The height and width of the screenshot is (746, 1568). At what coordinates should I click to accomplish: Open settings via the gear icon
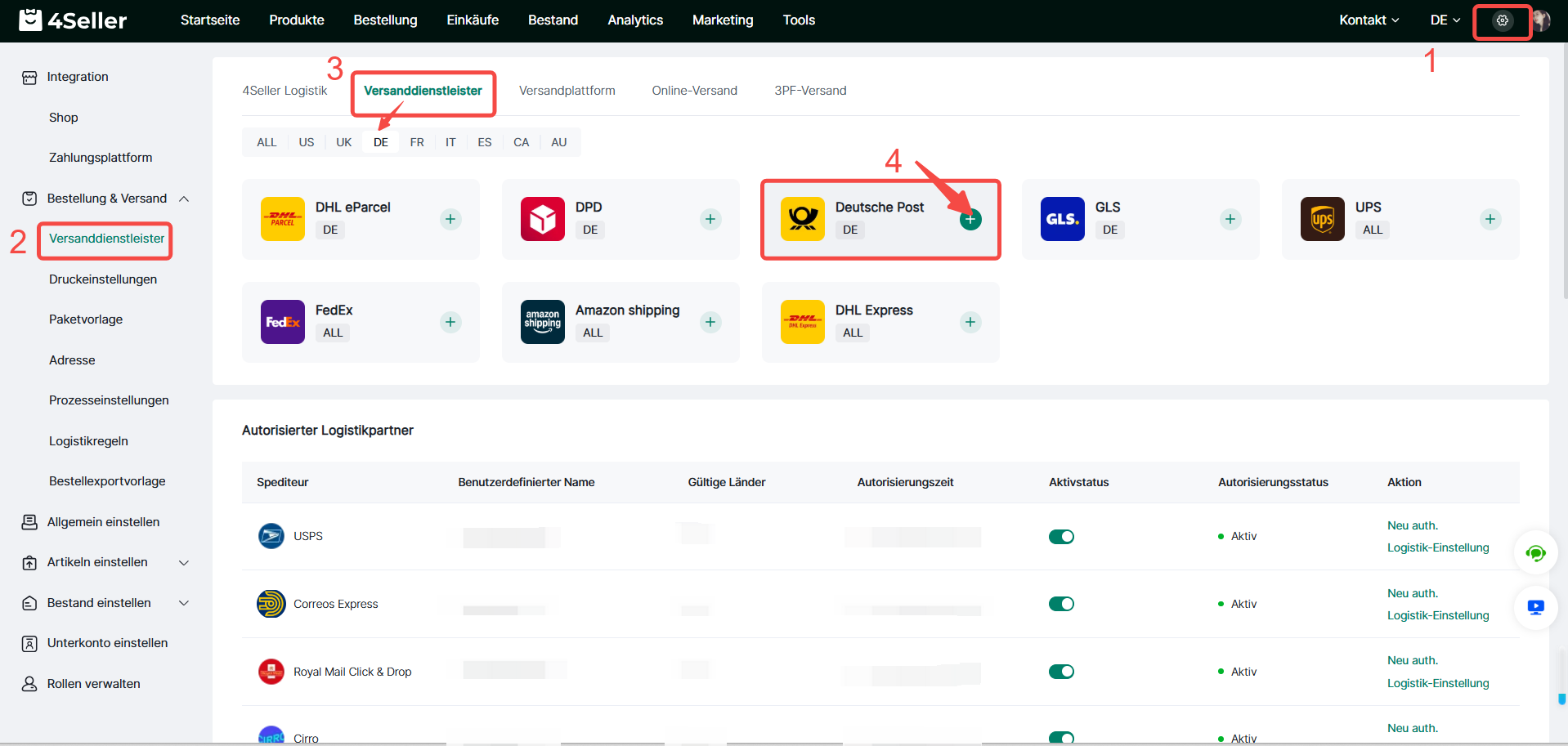[x=1502, y=20]
